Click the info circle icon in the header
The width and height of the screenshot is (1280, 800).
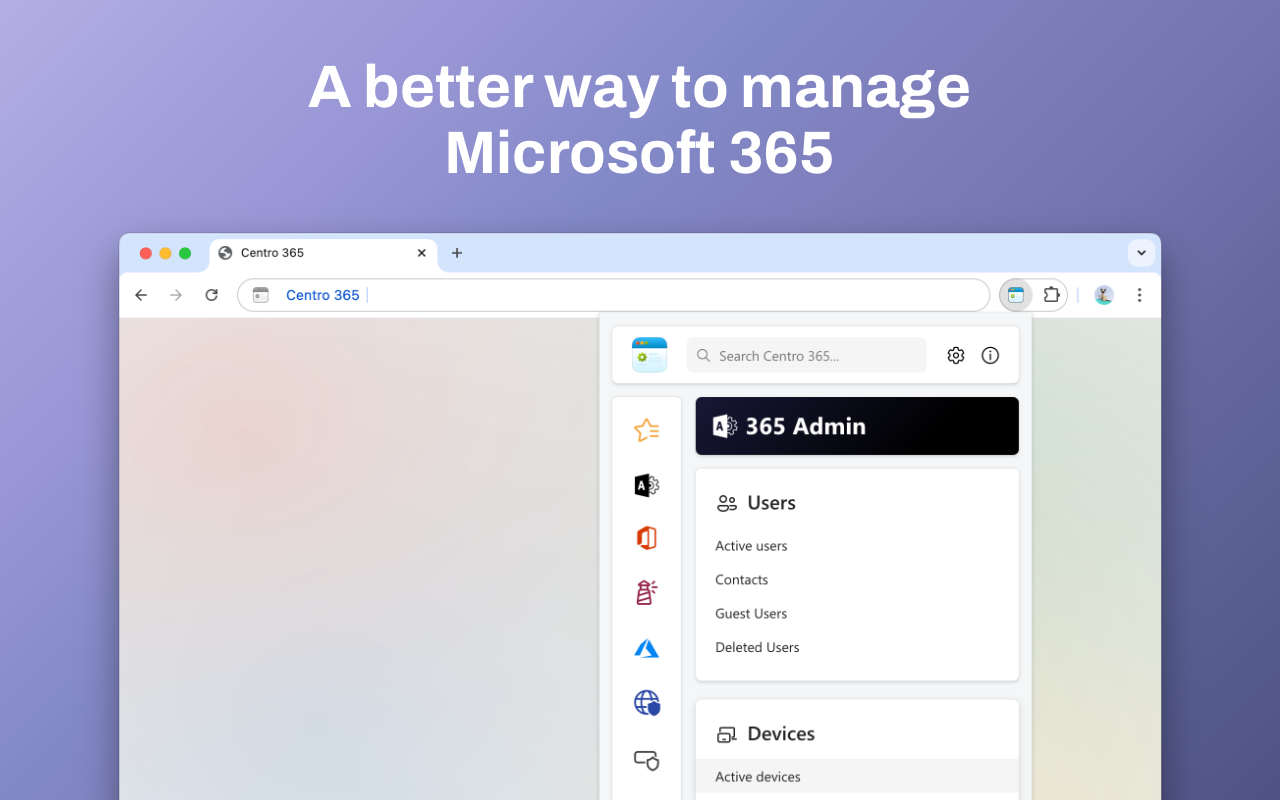[x=990, y=355]
